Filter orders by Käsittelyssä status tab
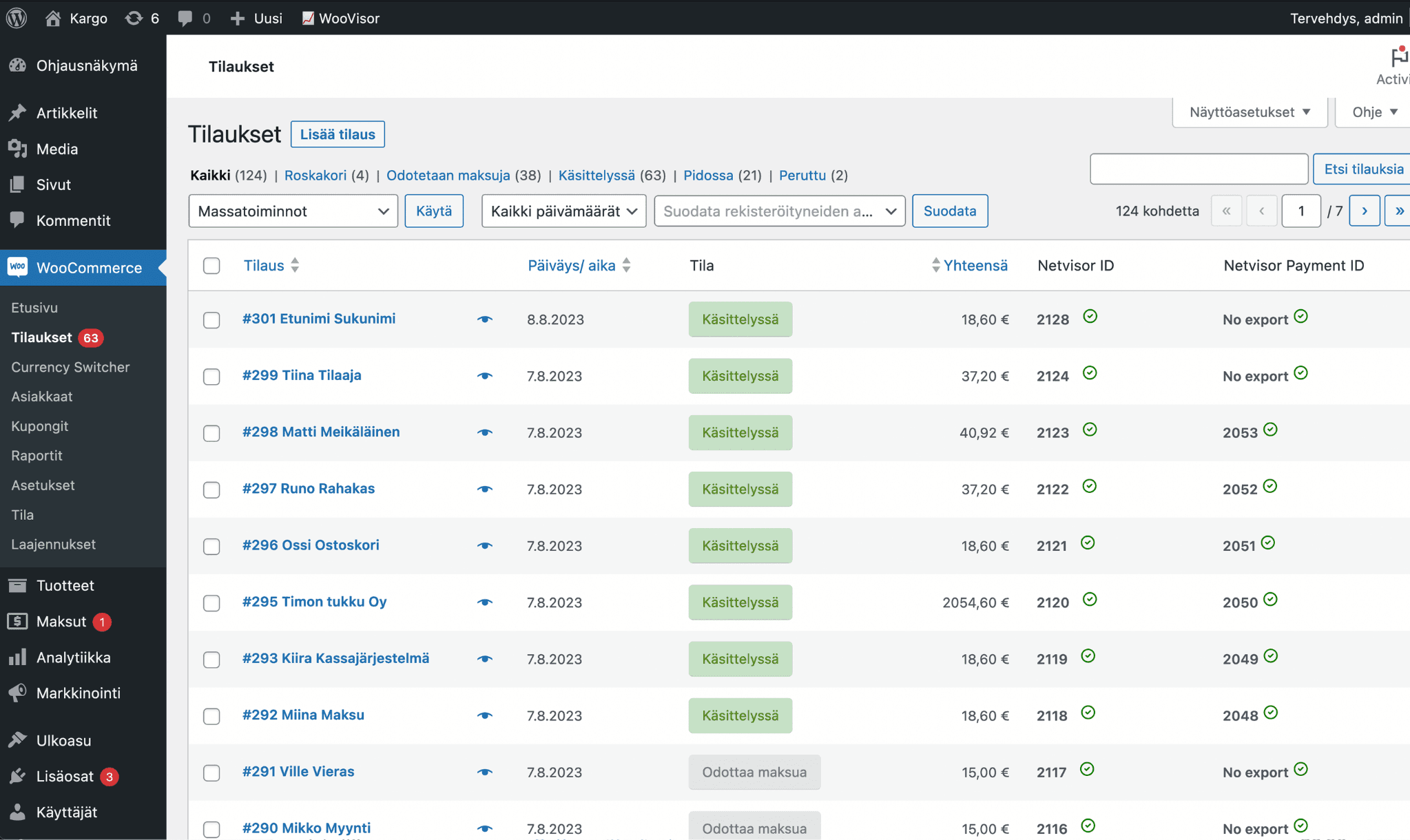The width and height of the screenshot is (1410, 840). 596,175
